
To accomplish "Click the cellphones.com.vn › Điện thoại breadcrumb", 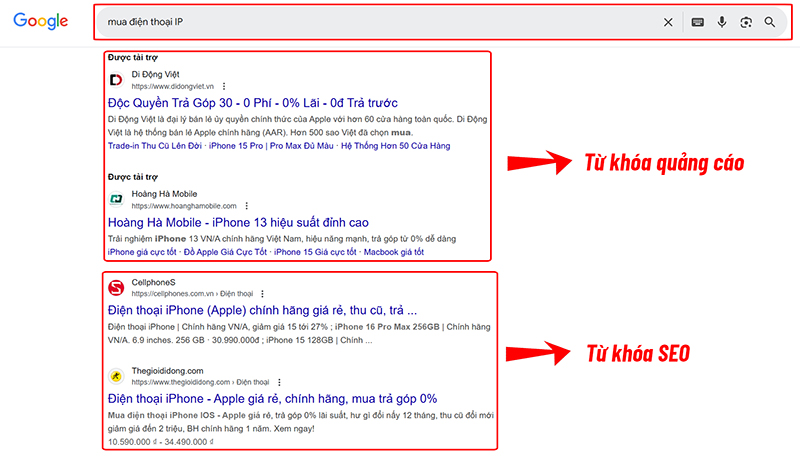I will point(192,293).
